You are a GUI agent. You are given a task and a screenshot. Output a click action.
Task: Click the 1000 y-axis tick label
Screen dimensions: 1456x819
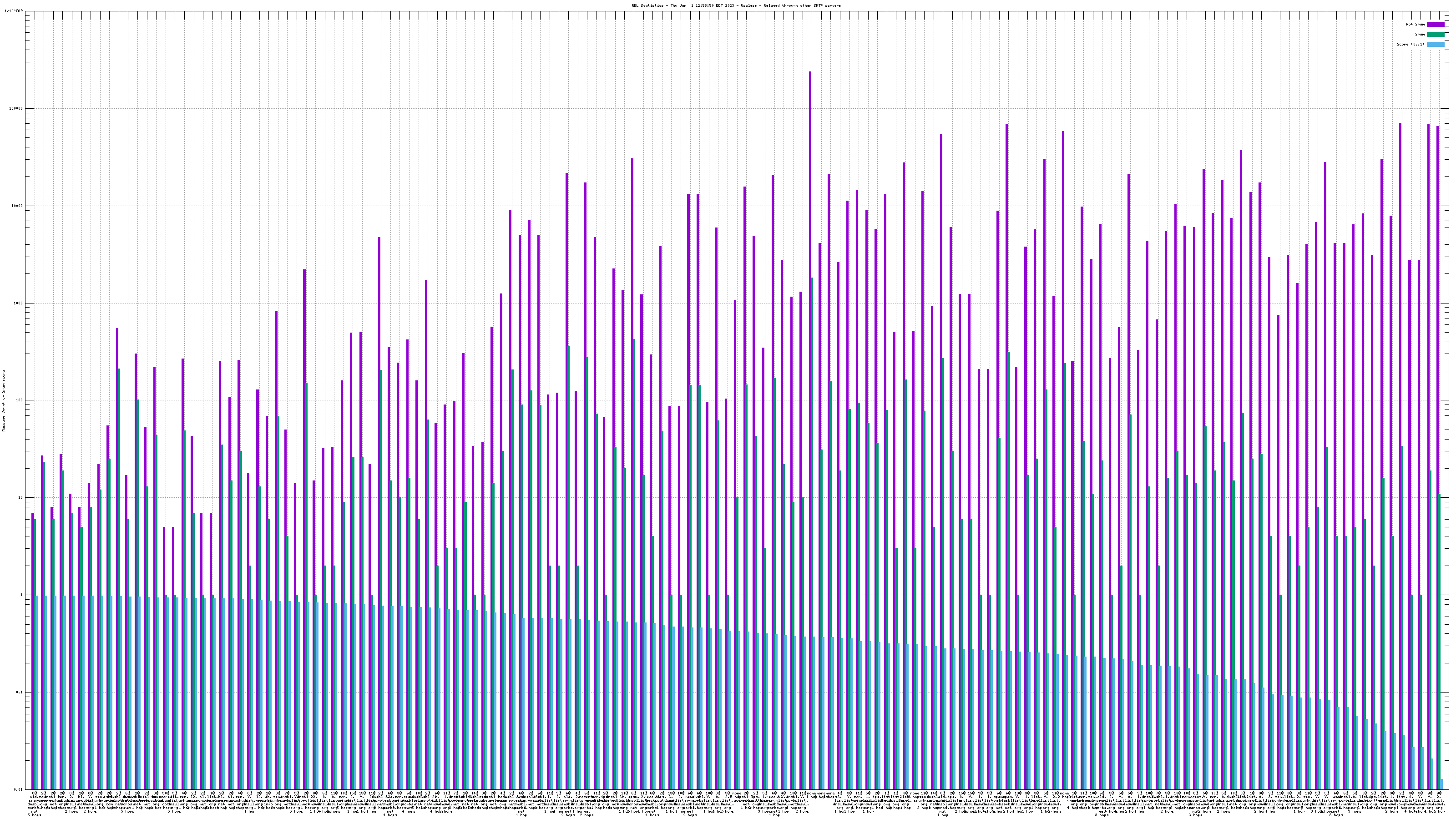point(18,303)
